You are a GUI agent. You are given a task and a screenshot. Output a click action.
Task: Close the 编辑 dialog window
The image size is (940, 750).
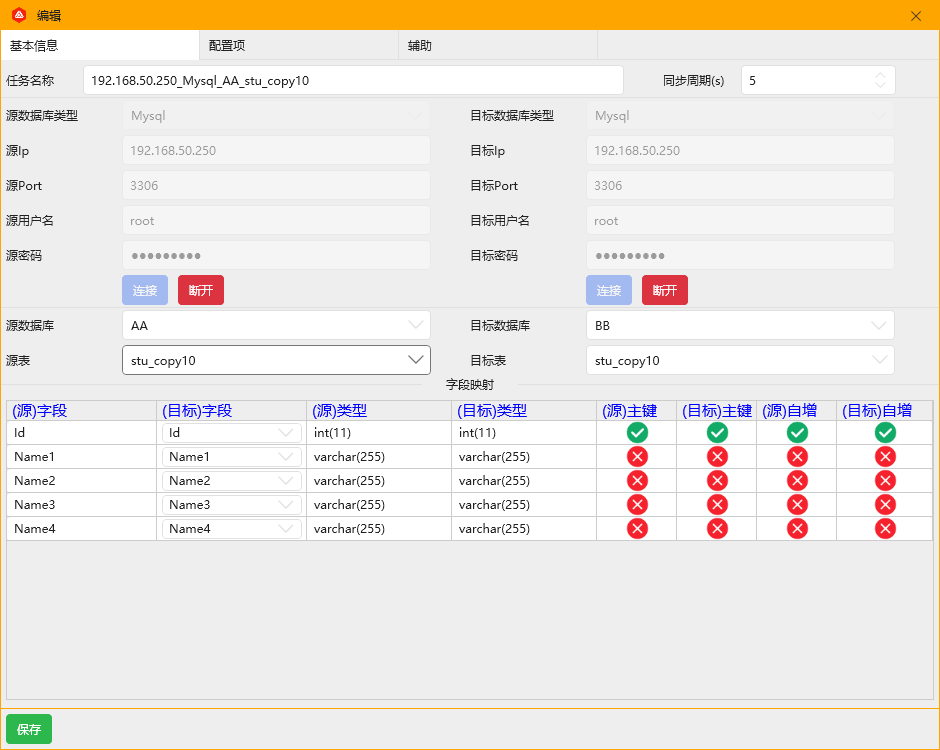click(x=915, y=16)
